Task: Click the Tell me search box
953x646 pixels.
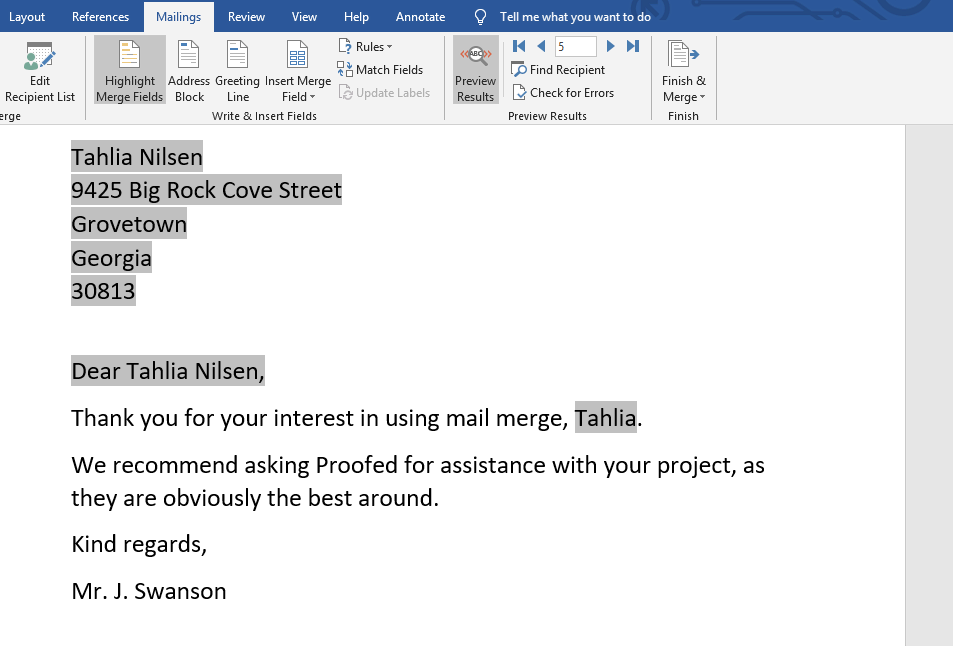Action: tap(565, 16)
